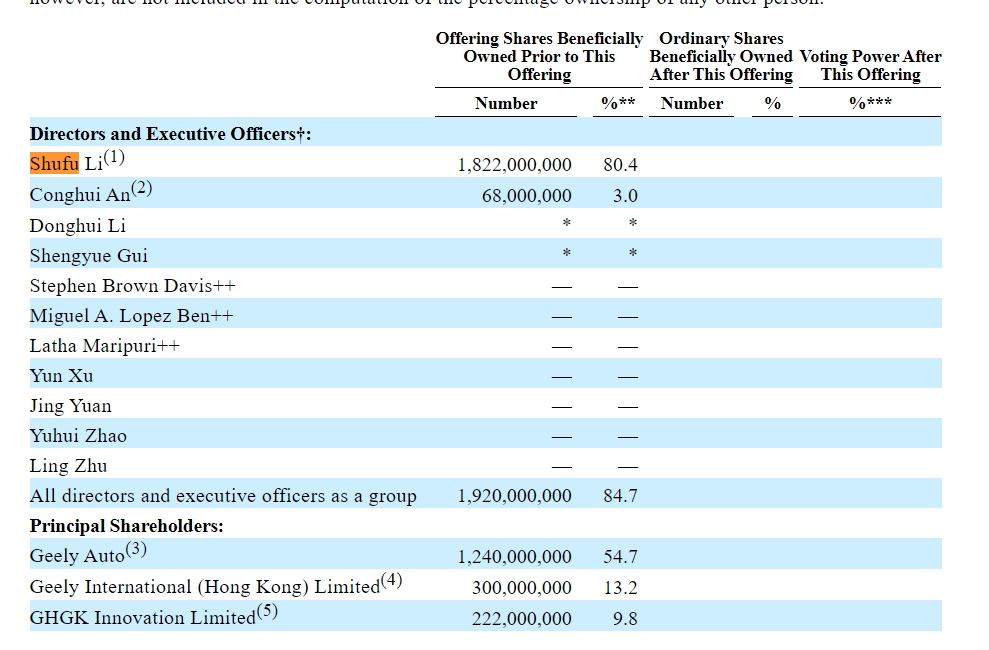Viewport: 989px width, 650px height.
Task: Click the name "Ling Zhu"
Action: 68,466
